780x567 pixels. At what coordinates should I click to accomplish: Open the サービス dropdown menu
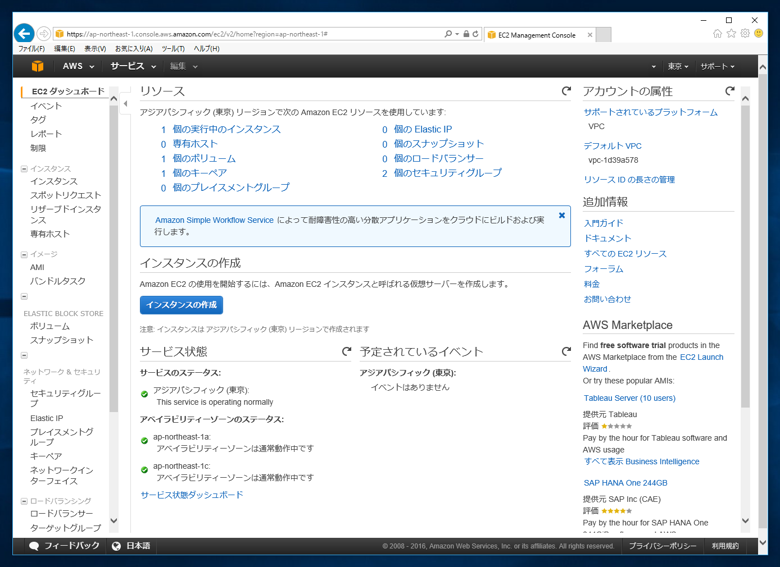point(133,66)
